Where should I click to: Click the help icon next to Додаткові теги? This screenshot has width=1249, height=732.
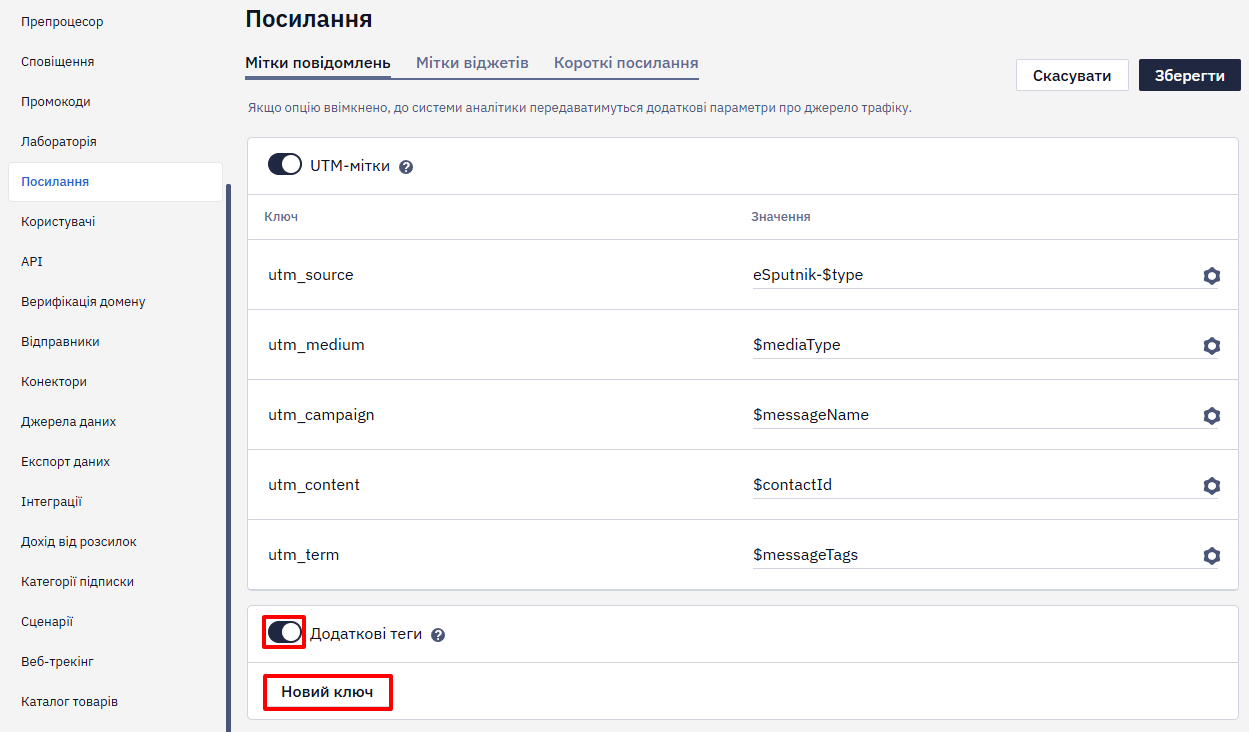click(x=438, y=635)
